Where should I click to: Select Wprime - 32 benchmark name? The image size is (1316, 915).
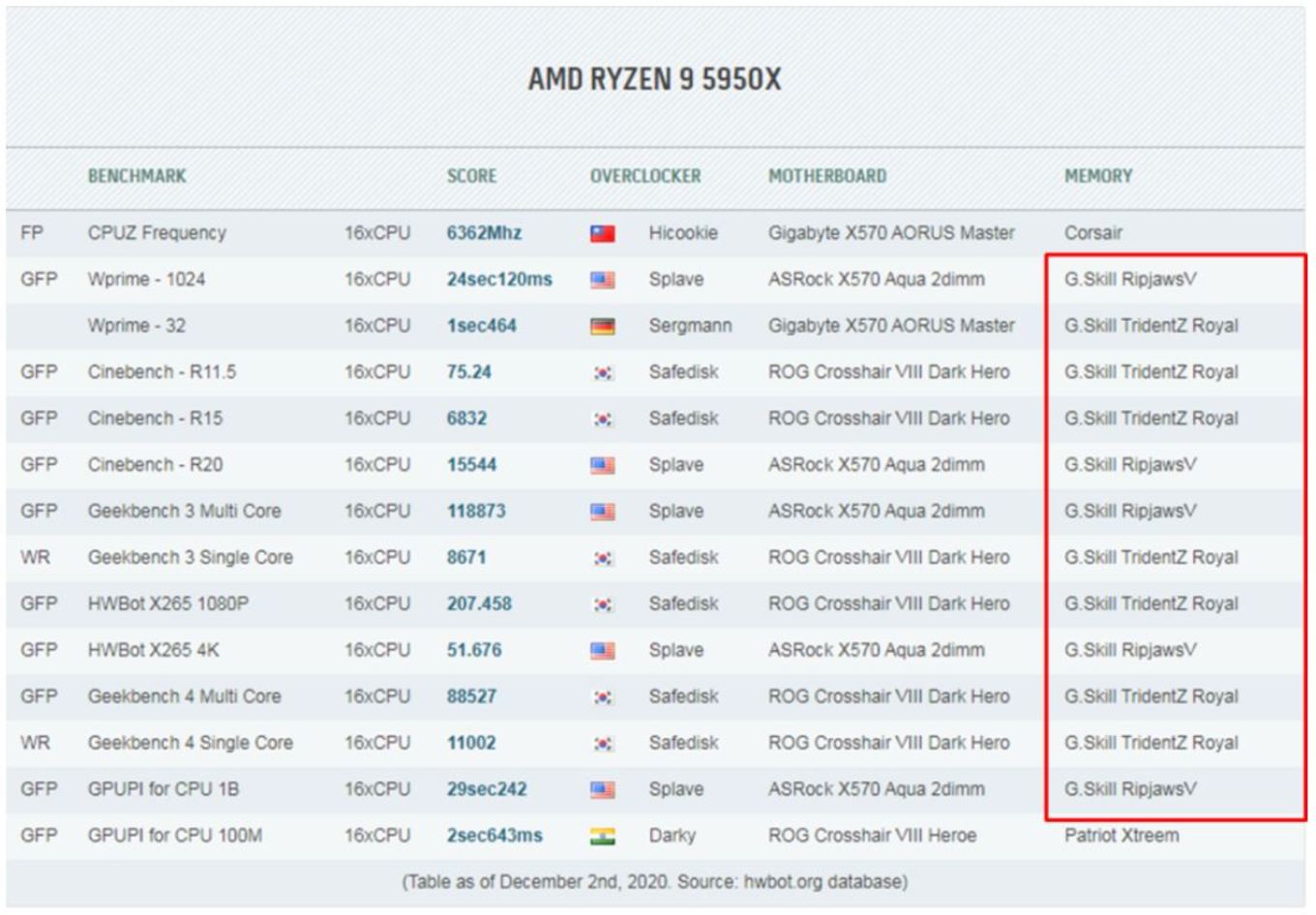coord(136,326)
